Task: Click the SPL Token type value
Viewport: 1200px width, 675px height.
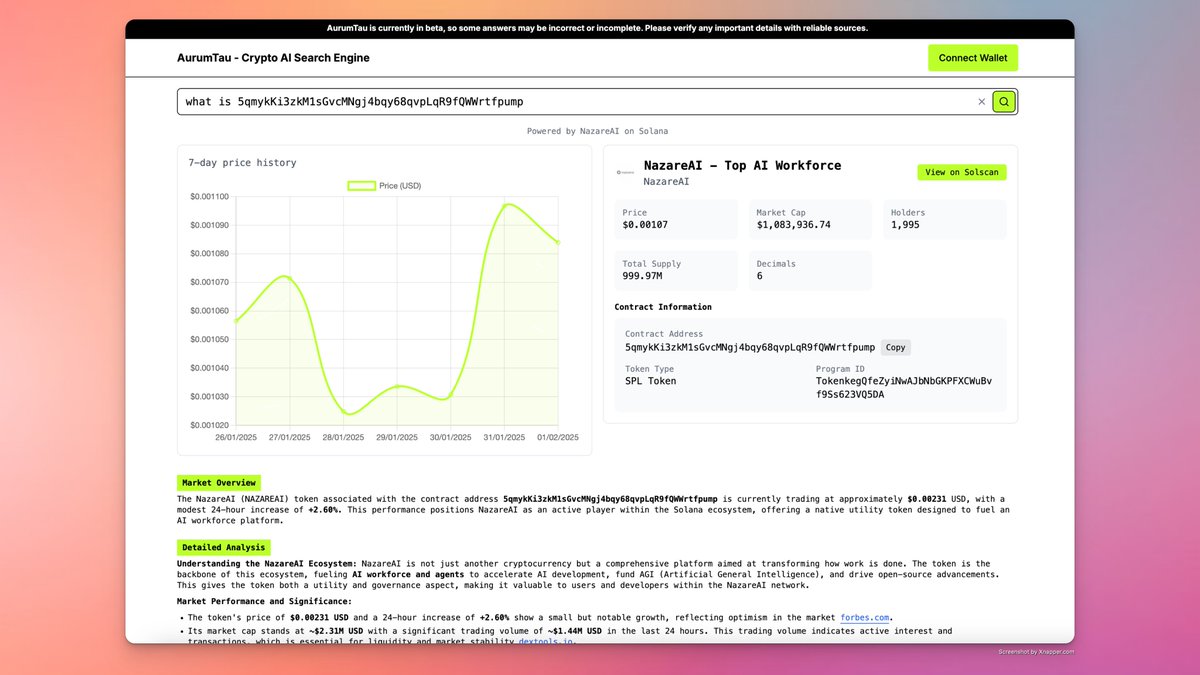Action: point(651,381)
